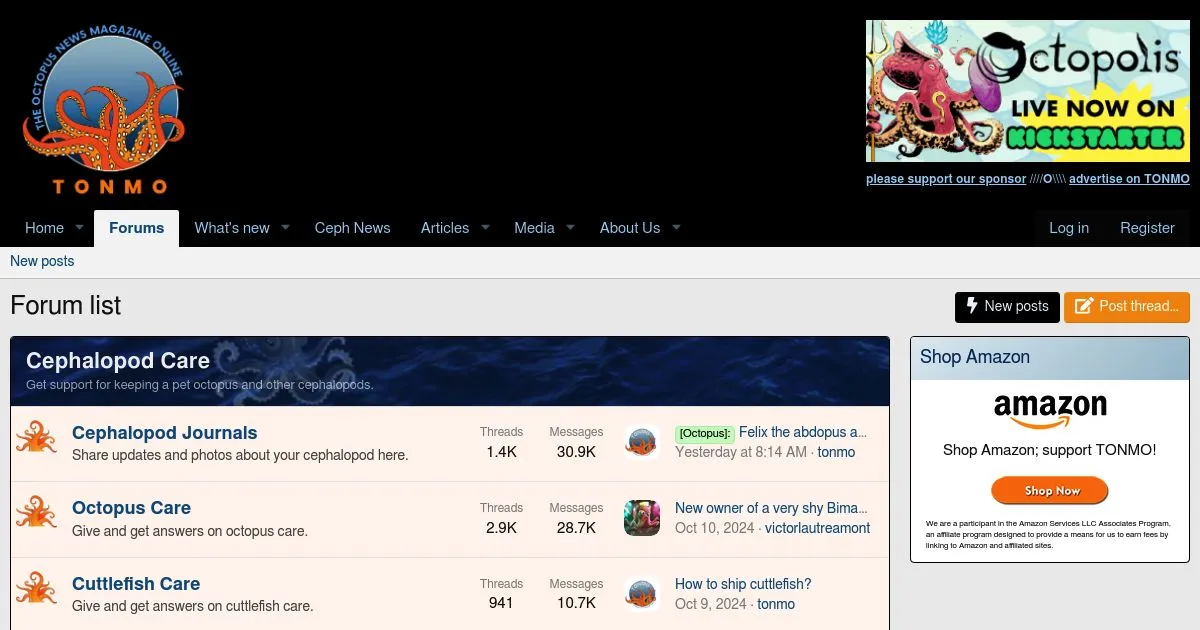Open the What's new tab
The height and width of the screenshot is (630, 1200).
click(232, 228)
